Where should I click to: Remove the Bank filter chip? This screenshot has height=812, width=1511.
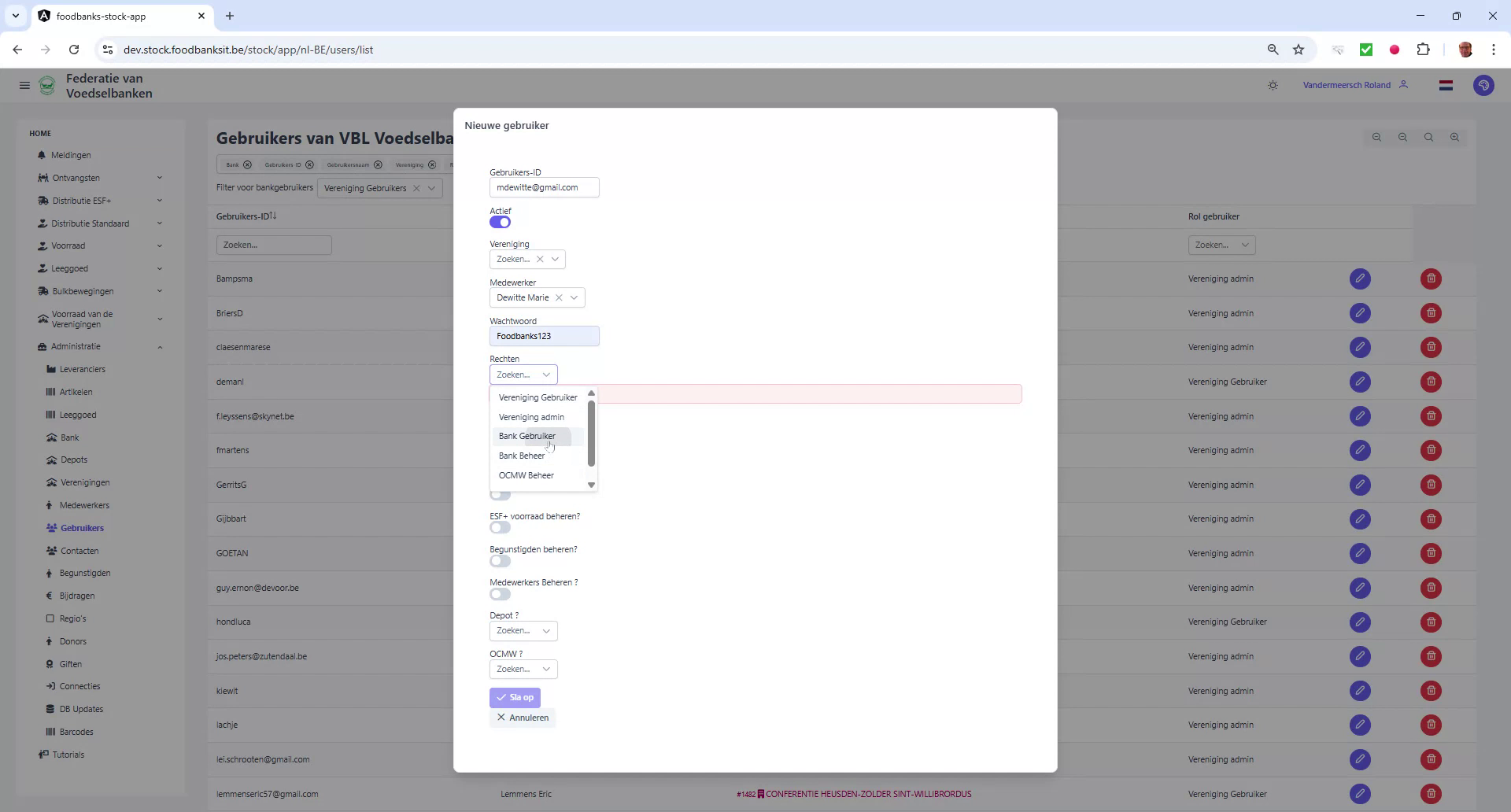coord(246,164)
